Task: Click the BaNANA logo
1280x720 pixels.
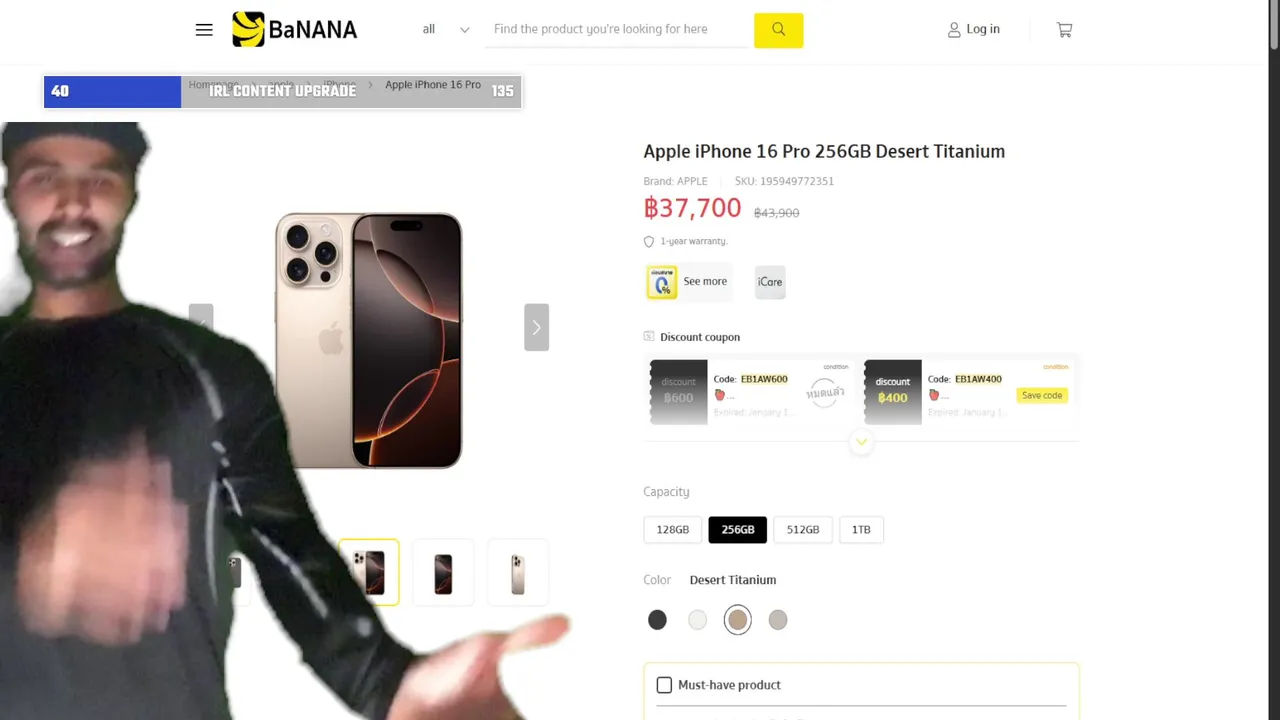Action: [294, 29]
